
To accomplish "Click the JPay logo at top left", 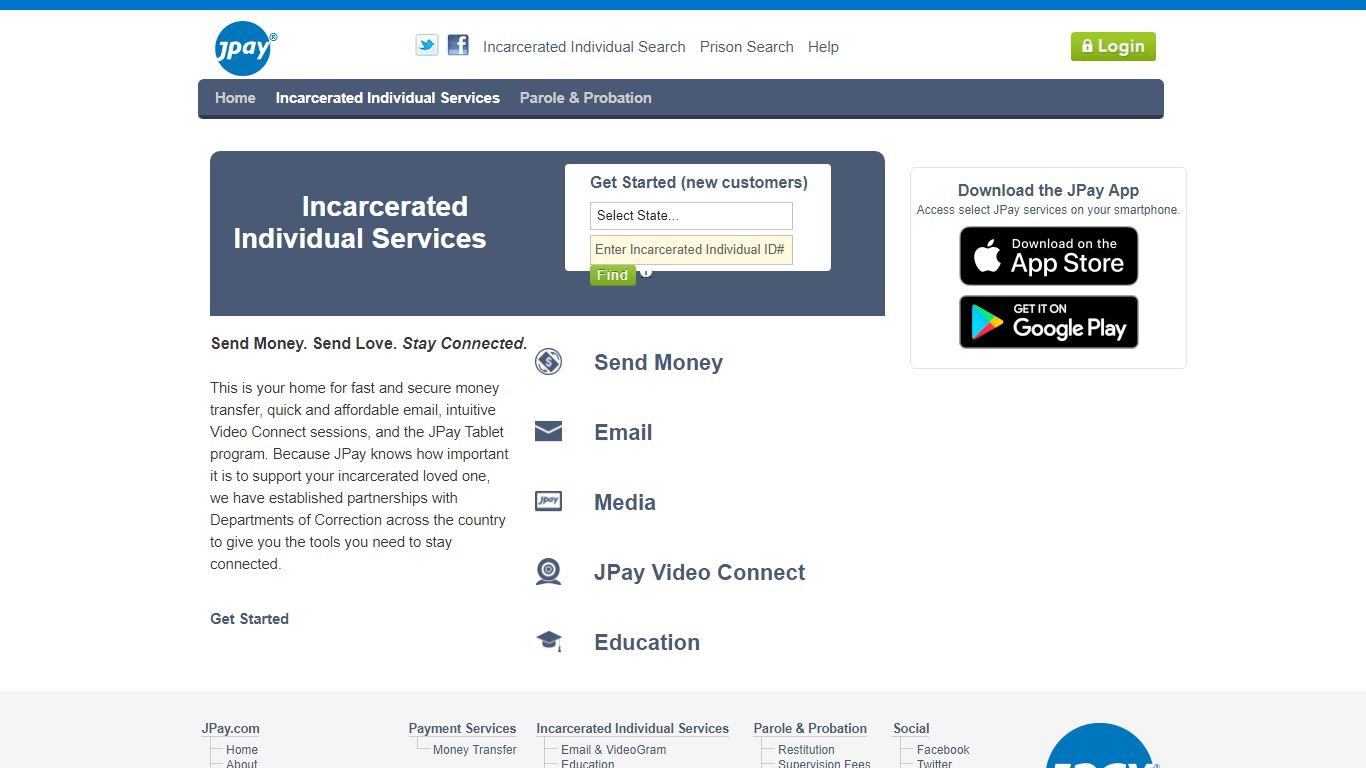I will pos(245,48).
